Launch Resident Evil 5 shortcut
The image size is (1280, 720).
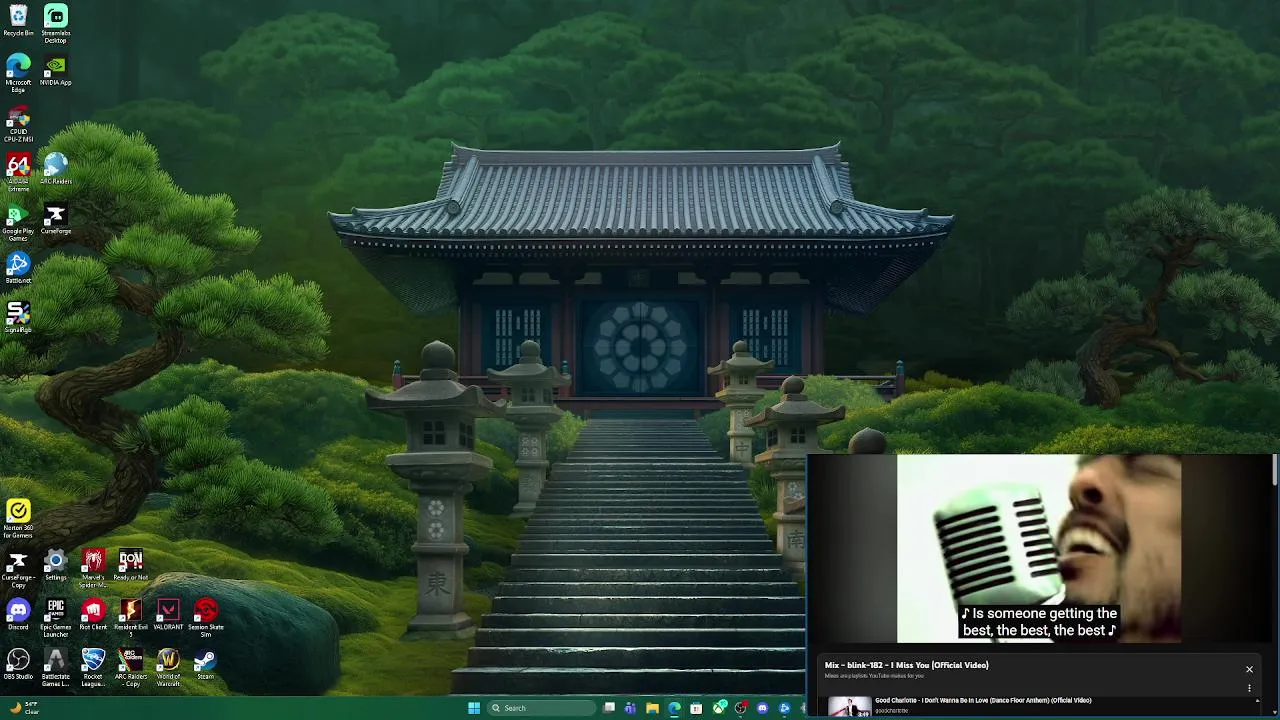coord(131,619)
